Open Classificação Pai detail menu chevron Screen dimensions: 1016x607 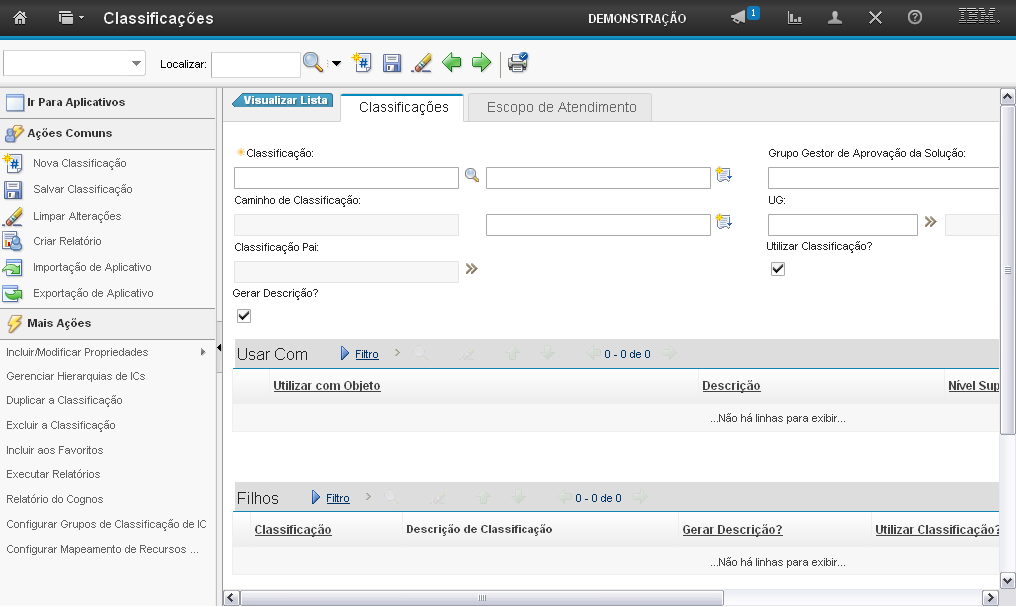(x=472, y=269)
